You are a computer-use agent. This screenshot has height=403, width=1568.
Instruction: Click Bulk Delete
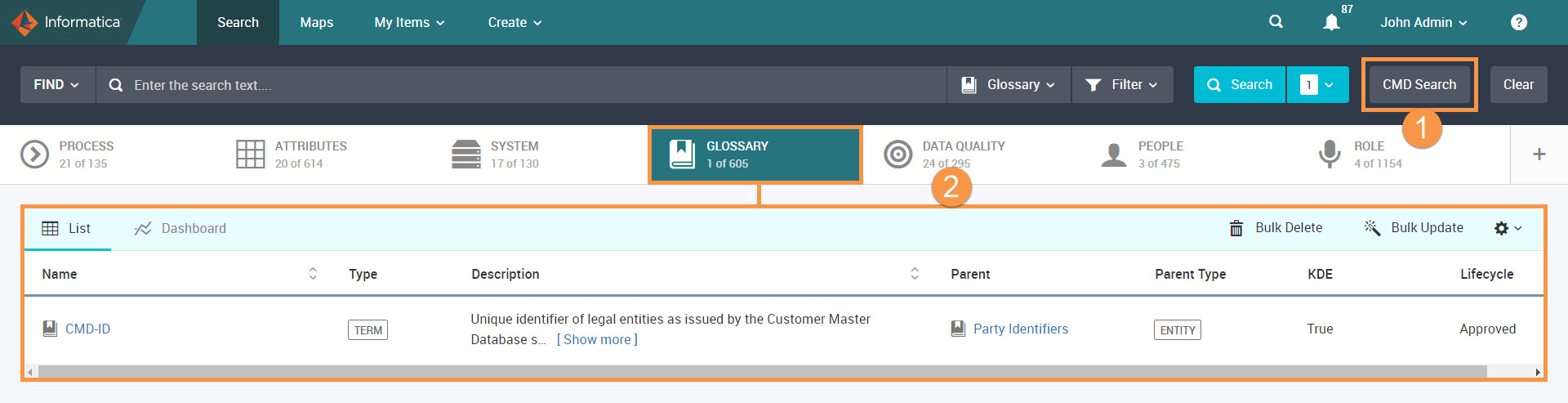tap(1276, 228)
